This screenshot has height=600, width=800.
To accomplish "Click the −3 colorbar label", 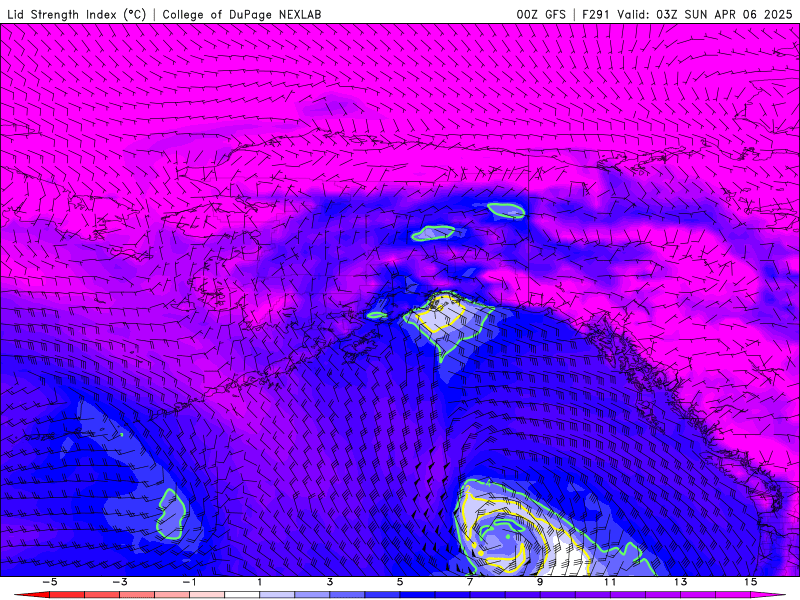I will pyautogui.click(x=119, y=582).
